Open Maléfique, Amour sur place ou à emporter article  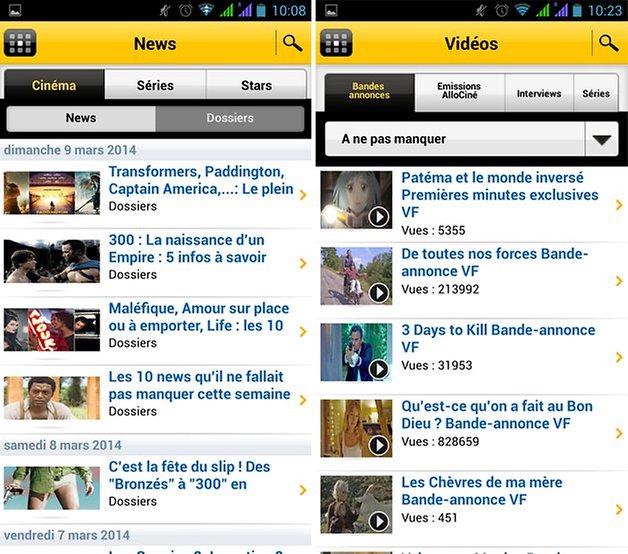pyautogui.click(x=199, y=317)
